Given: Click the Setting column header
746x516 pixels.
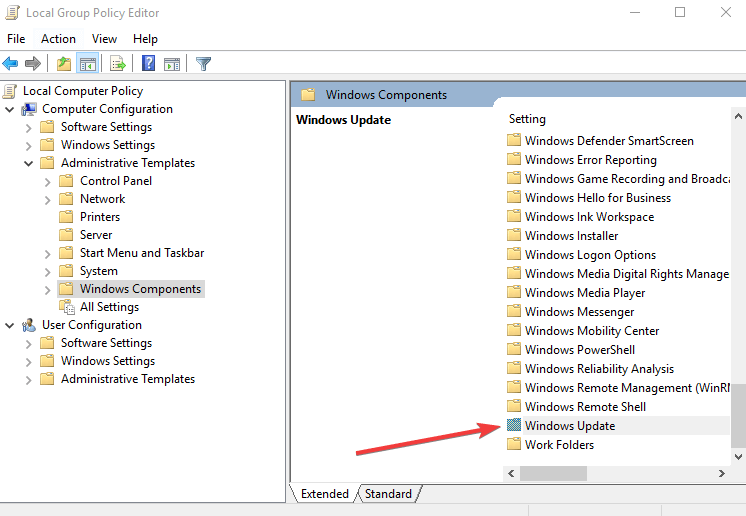Looking at the screenshot, I should (x=527, y=119).
